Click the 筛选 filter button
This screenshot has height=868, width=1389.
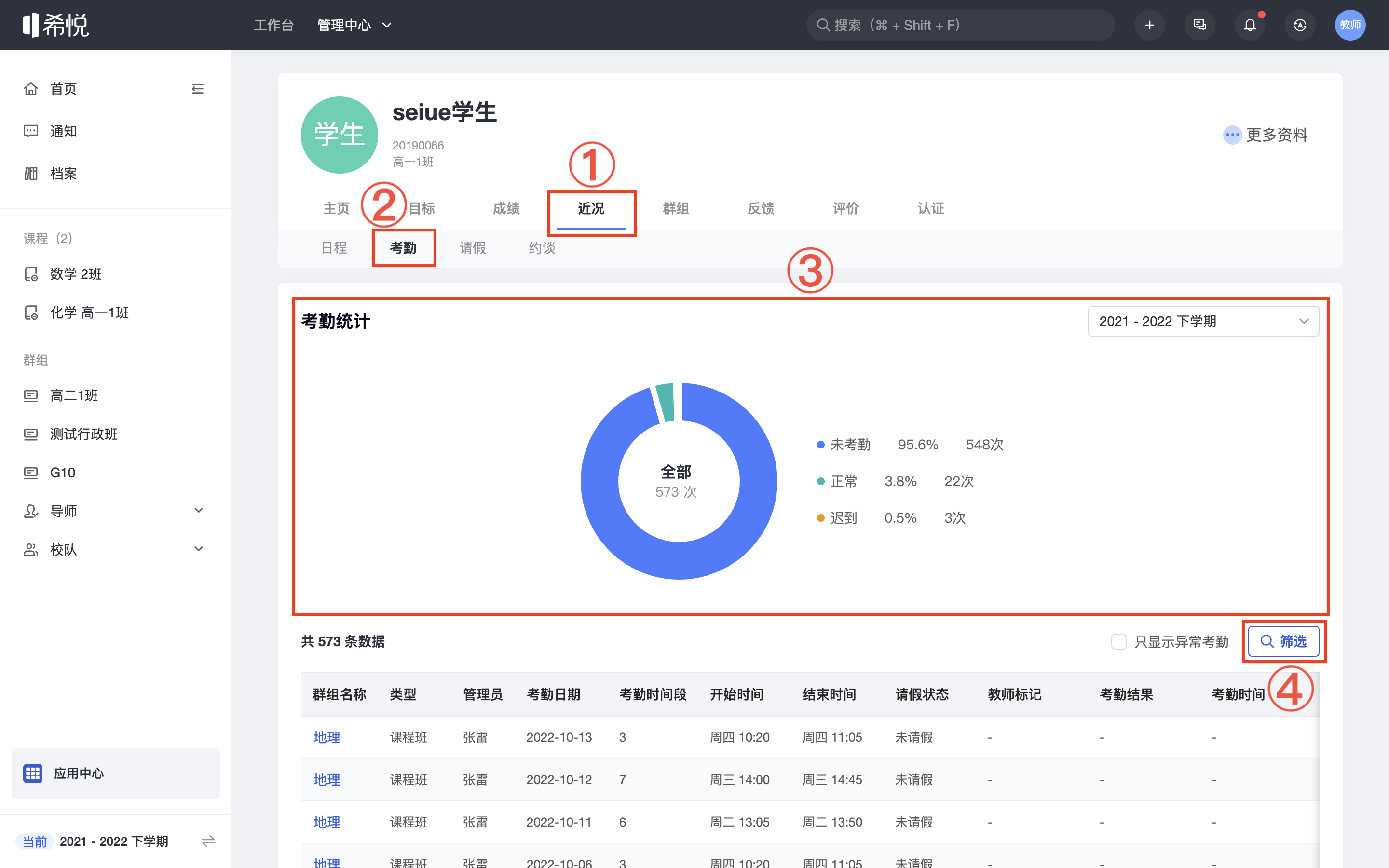click(x=1283, y=641)
